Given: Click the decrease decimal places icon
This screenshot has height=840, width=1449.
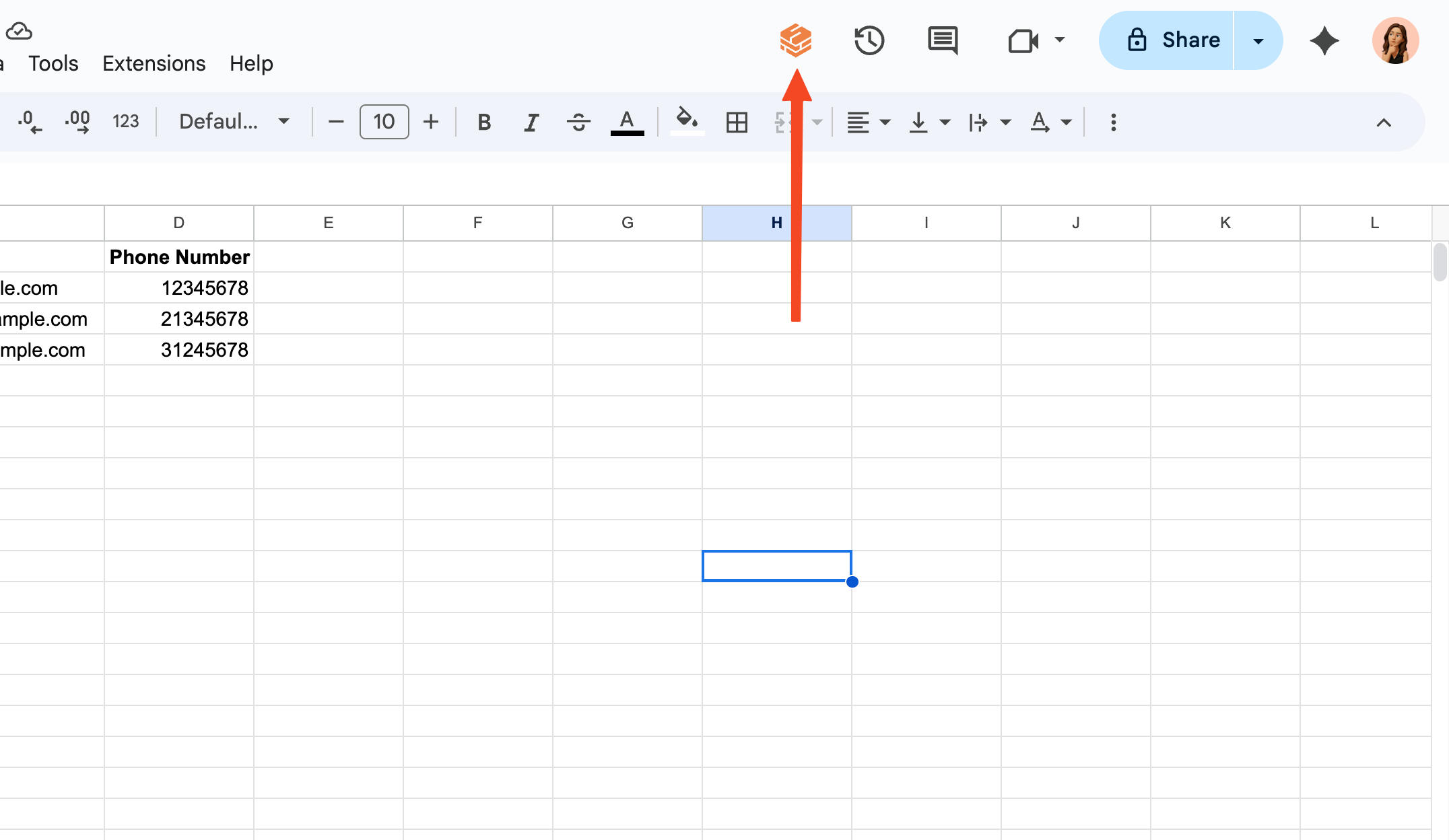Looking at the screenshot, I should point(30,122).
